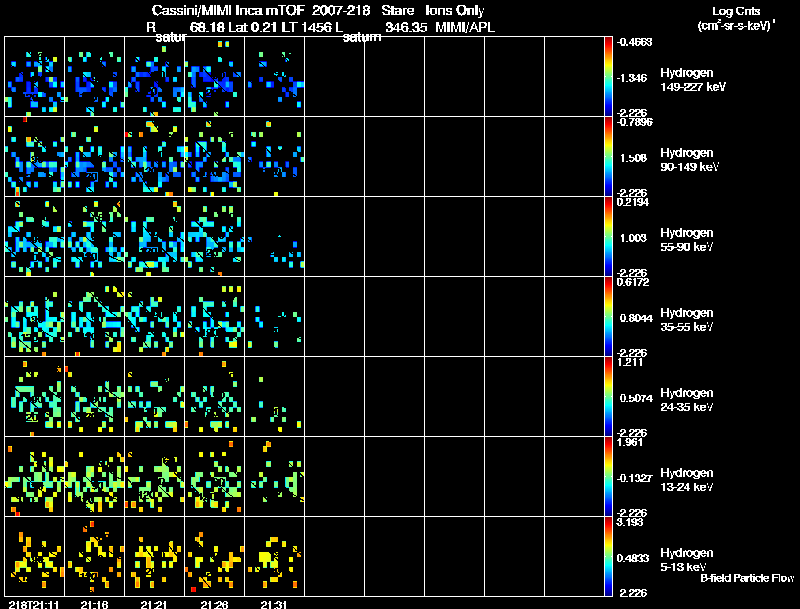This screenshot has height=609, width=800.
Task: Select the color bar beside Hydrogen 24-35 keV
Action: tap(608, 397)
